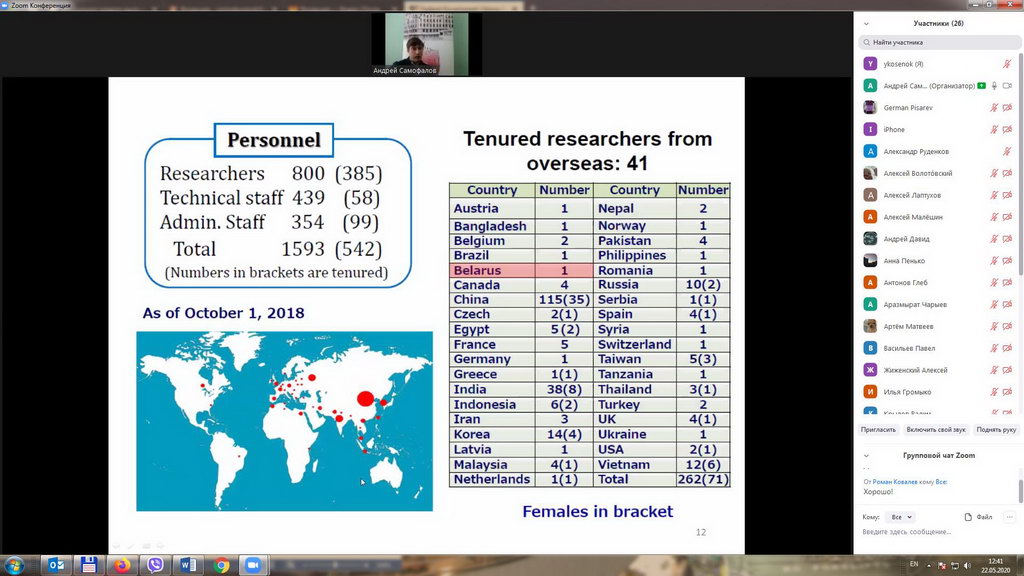Click Включить свой звук button
This screenshot has width=1024, height=576.
936,430
